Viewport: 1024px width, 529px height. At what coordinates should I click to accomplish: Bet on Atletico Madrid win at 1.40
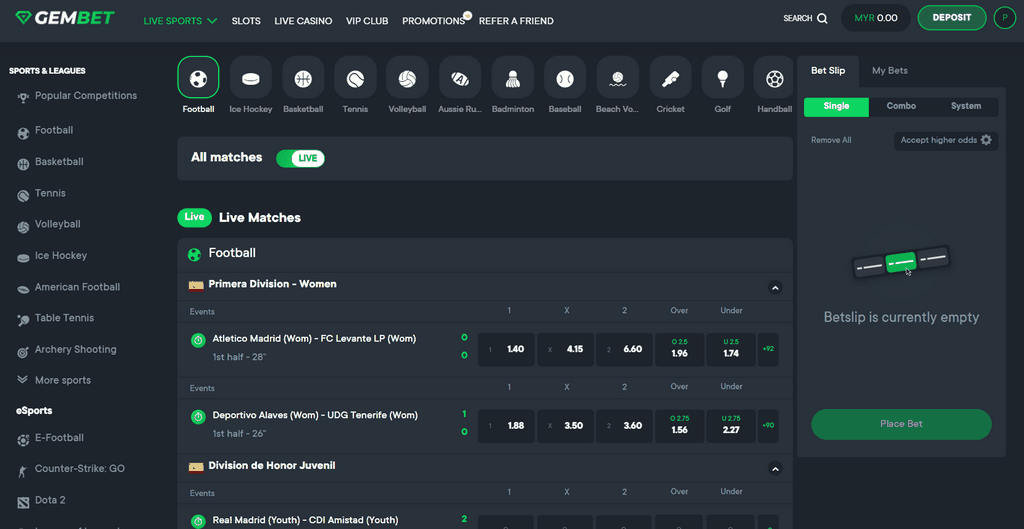[x=507, y=349]
